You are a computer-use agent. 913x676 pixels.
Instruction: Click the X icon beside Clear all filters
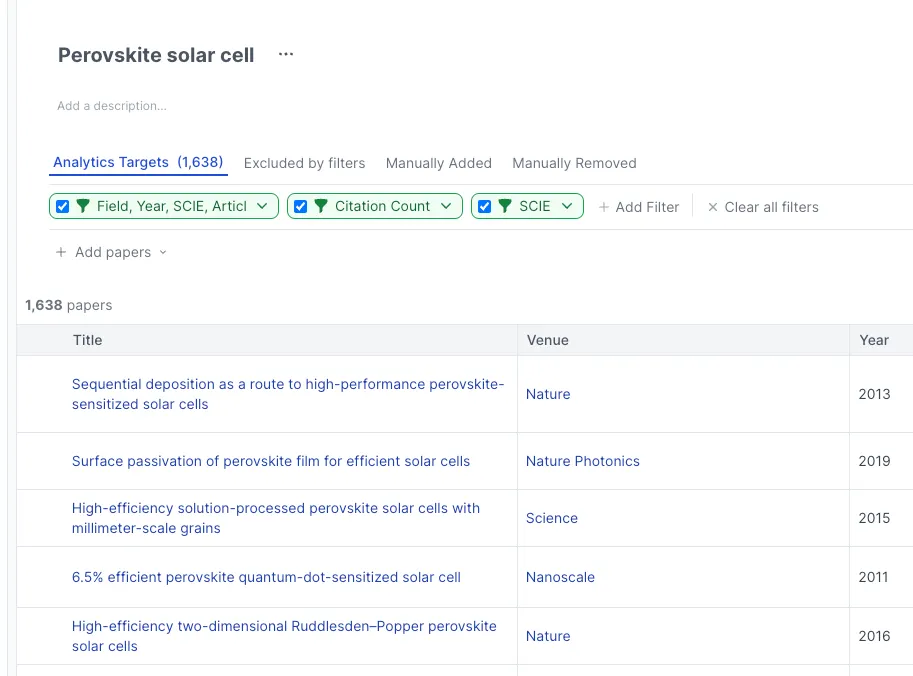[x=713, y=207]
